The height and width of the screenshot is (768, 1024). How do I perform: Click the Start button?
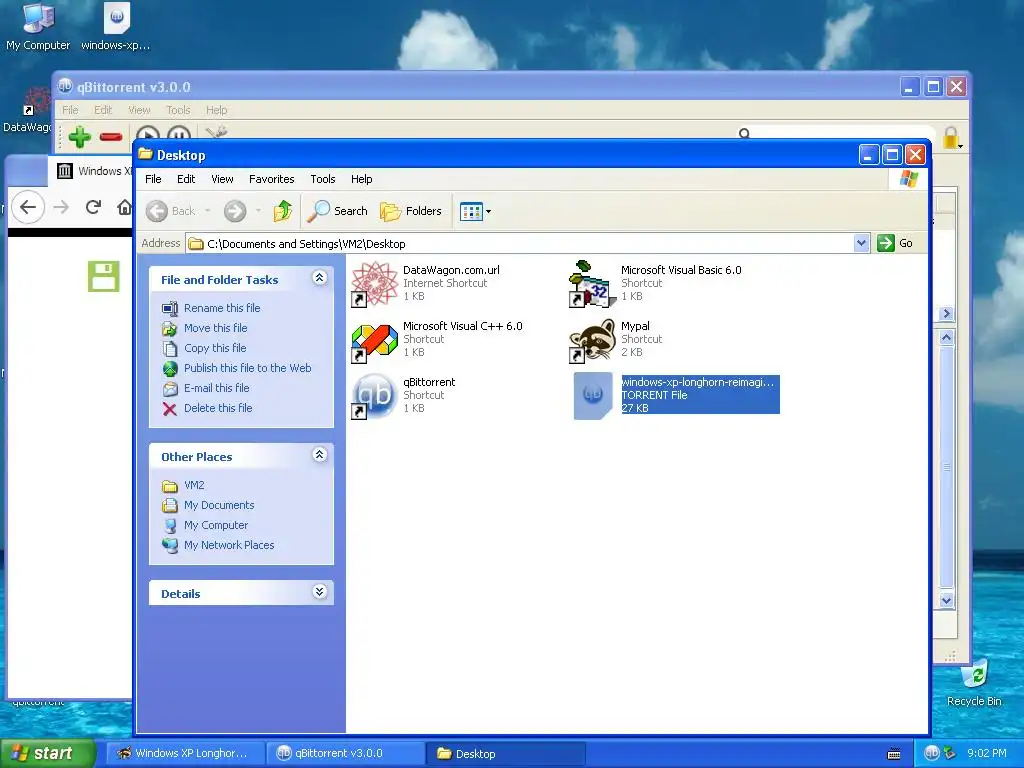48,753
